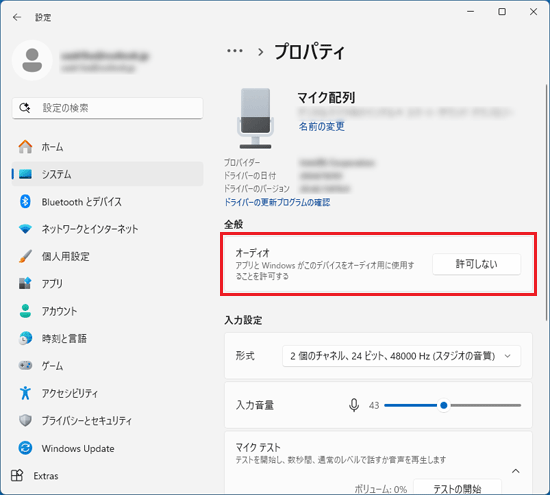This screenshot has height=495, width=550.
Task: Open ゲーム settings category
Action: [107, 366]
